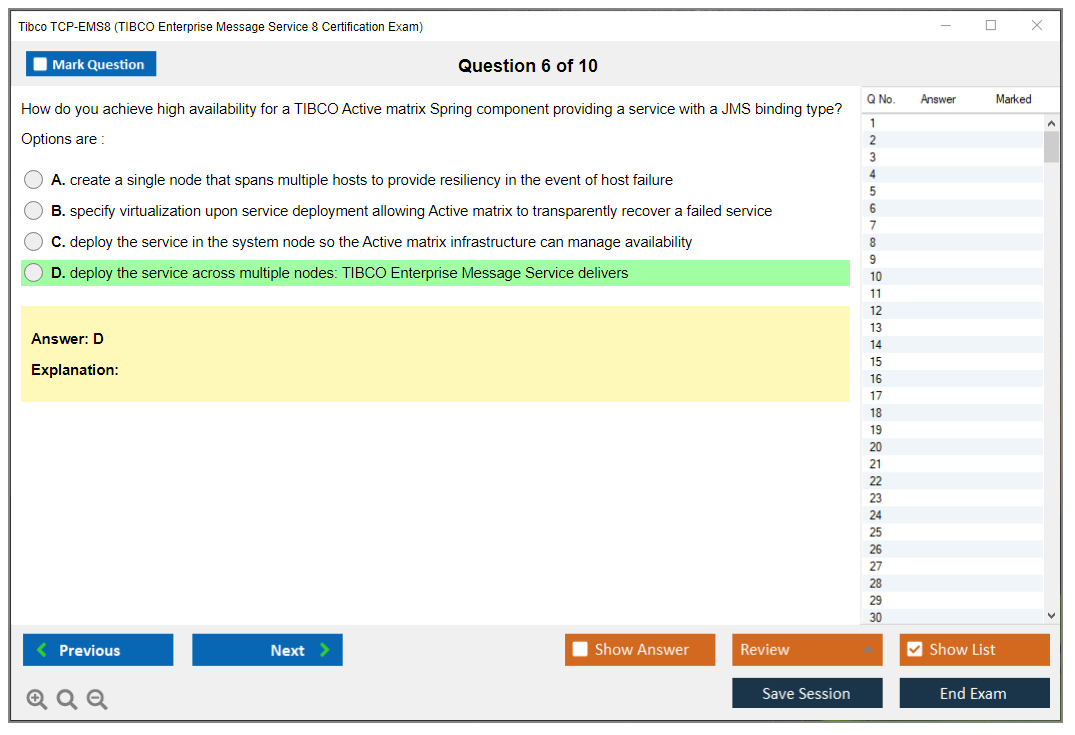
Task: Click the green left arrow on Previous
Action: [x=42, y=650]
